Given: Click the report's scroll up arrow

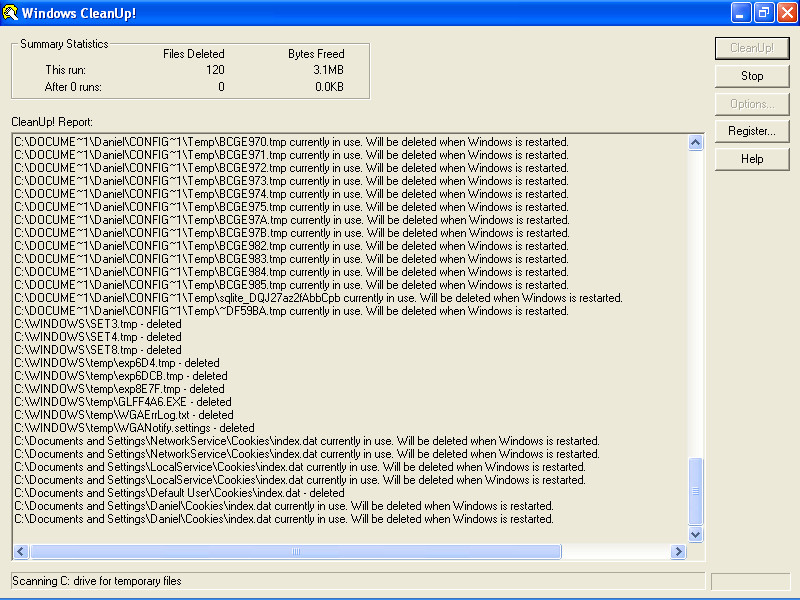Looking at the screenshot, I should (x=695, y=142).
